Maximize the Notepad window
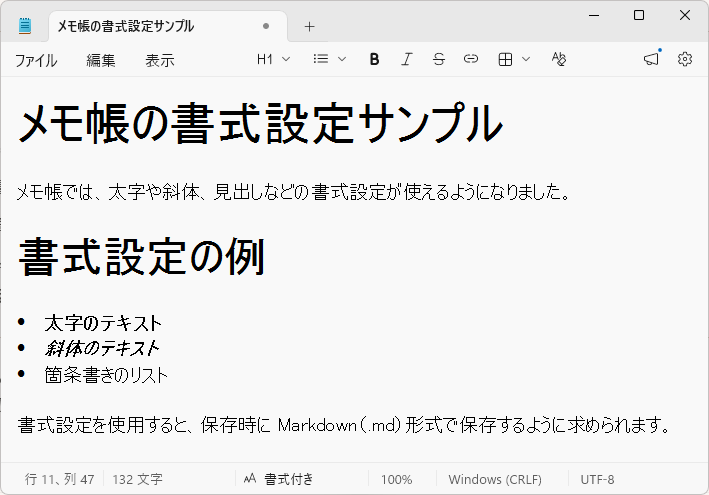 pyautogui.click(x=639, y=15)
